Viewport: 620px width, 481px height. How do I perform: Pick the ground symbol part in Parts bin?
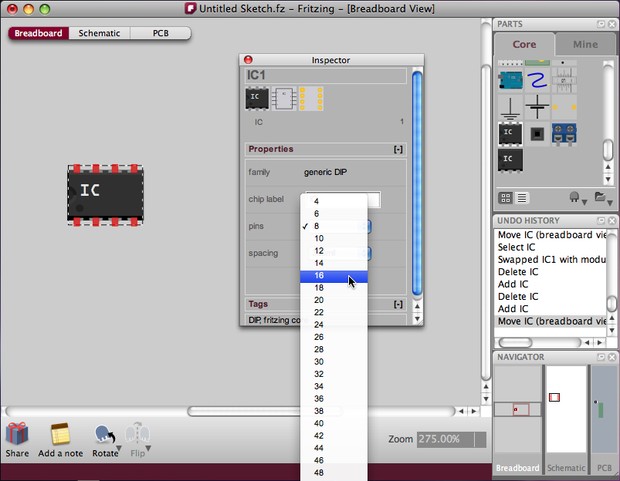510,108
